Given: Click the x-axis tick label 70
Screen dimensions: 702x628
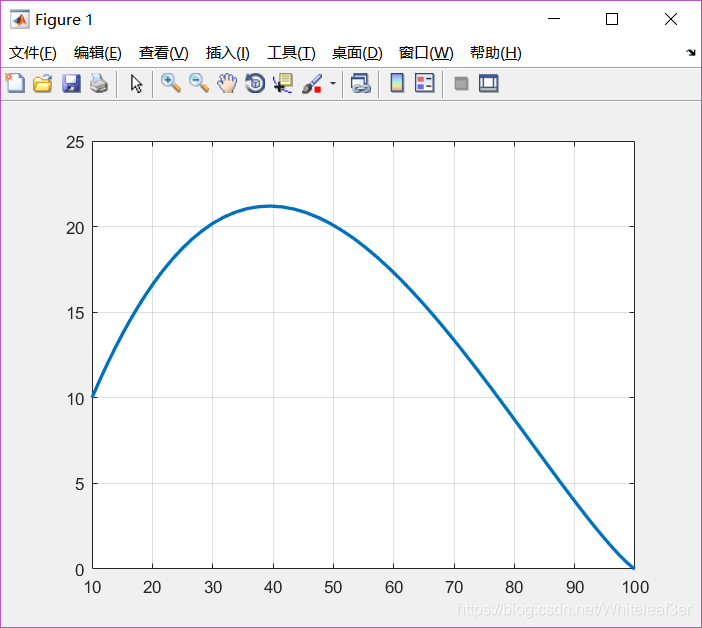Looking at the screenshot, I should (x=454, y=587).
